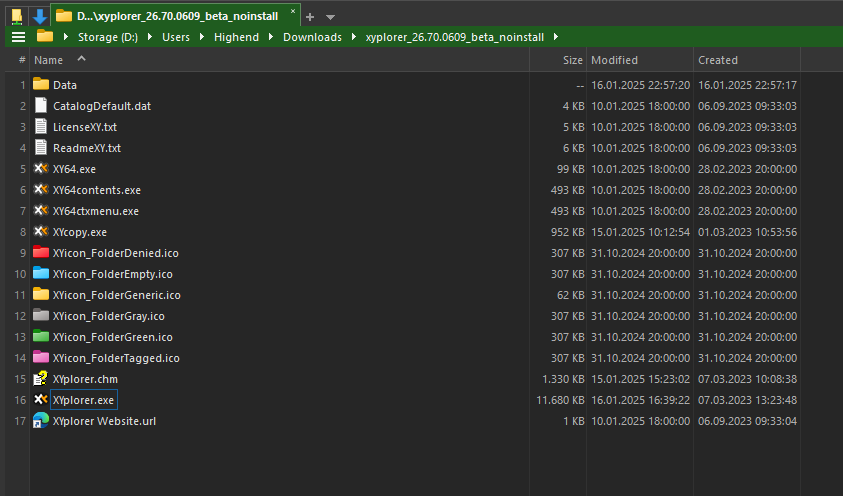Image resolution: width=843 pixels, height=496 pixels.
Task: Expand arrow after xyplorer_26.70.0609_beta_noinstall breadcrumb
Action: pos(555,37)
